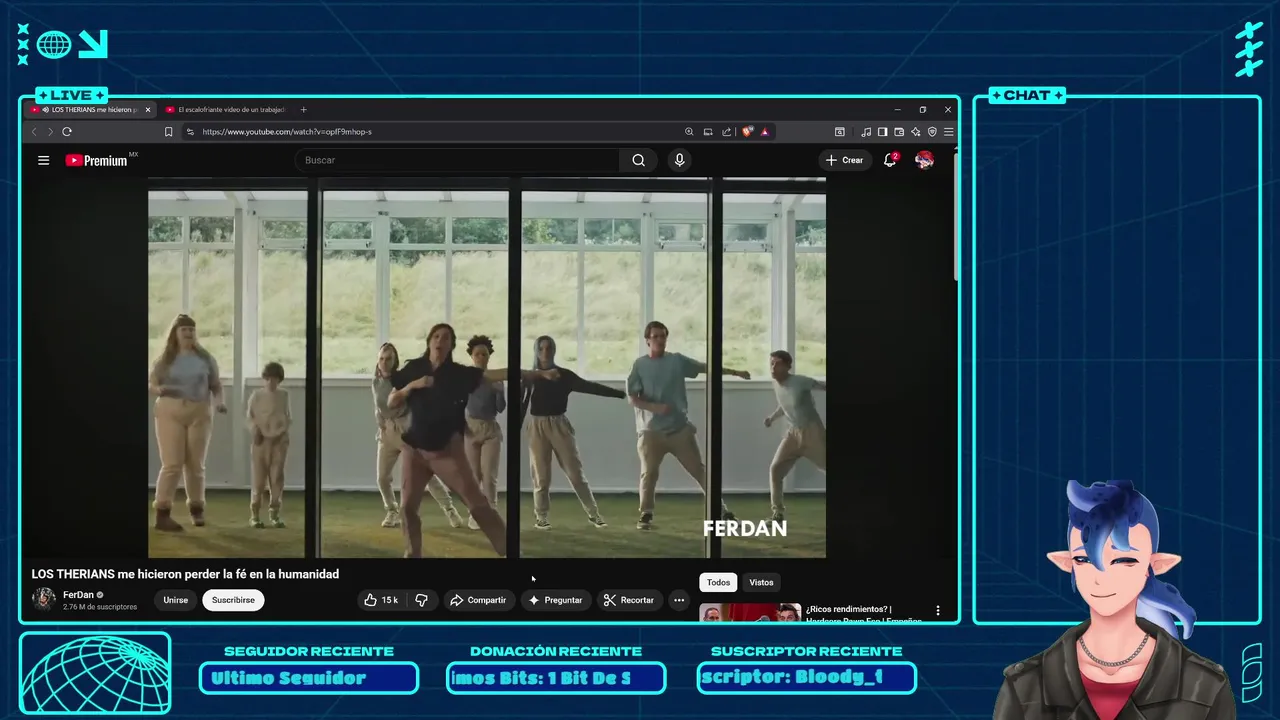Open the account avatar menu
Viewport: 1280px width, 720px height.
coord(924,160)
